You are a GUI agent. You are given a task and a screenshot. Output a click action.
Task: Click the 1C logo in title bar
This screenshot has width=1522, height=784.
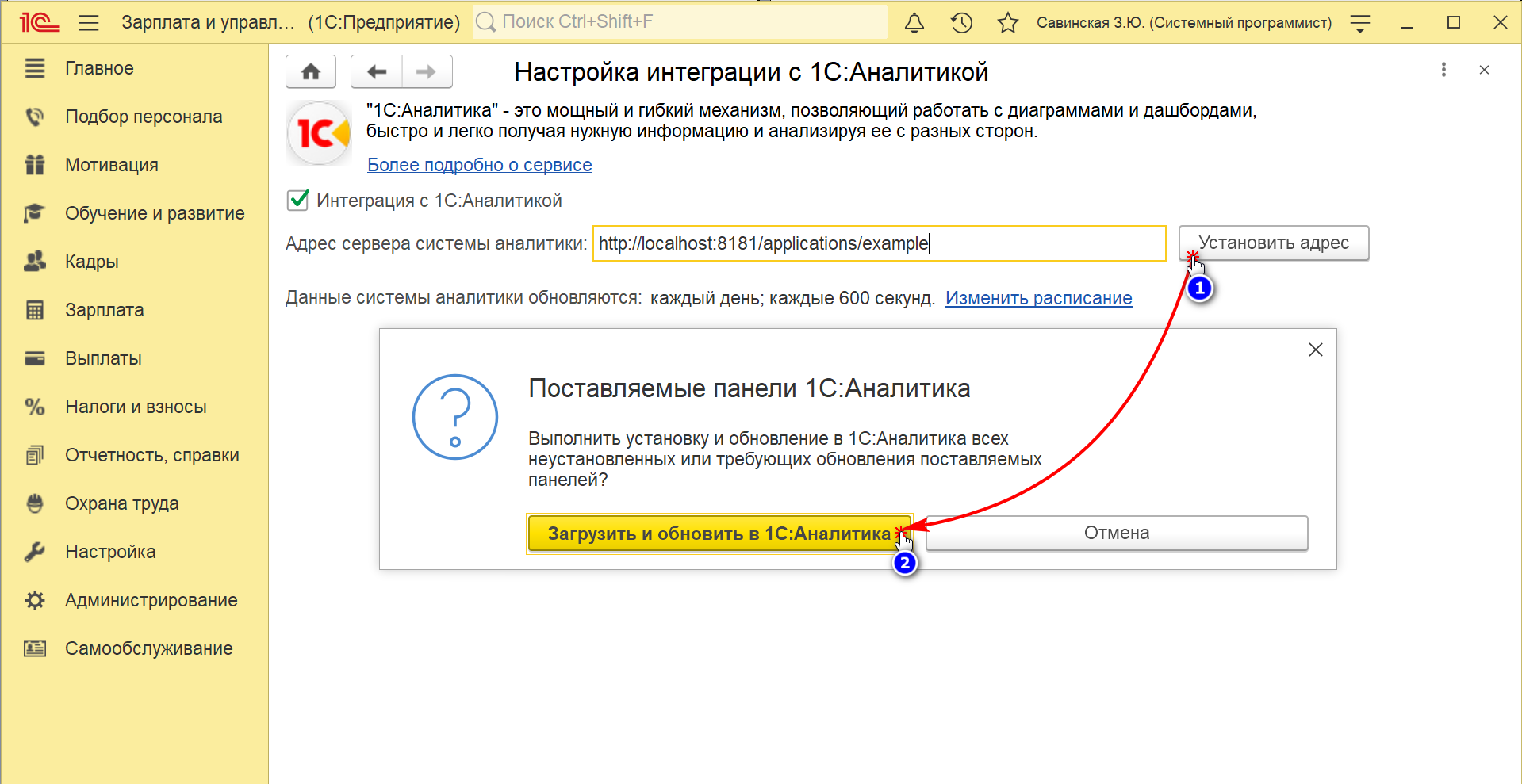[40, 22]
